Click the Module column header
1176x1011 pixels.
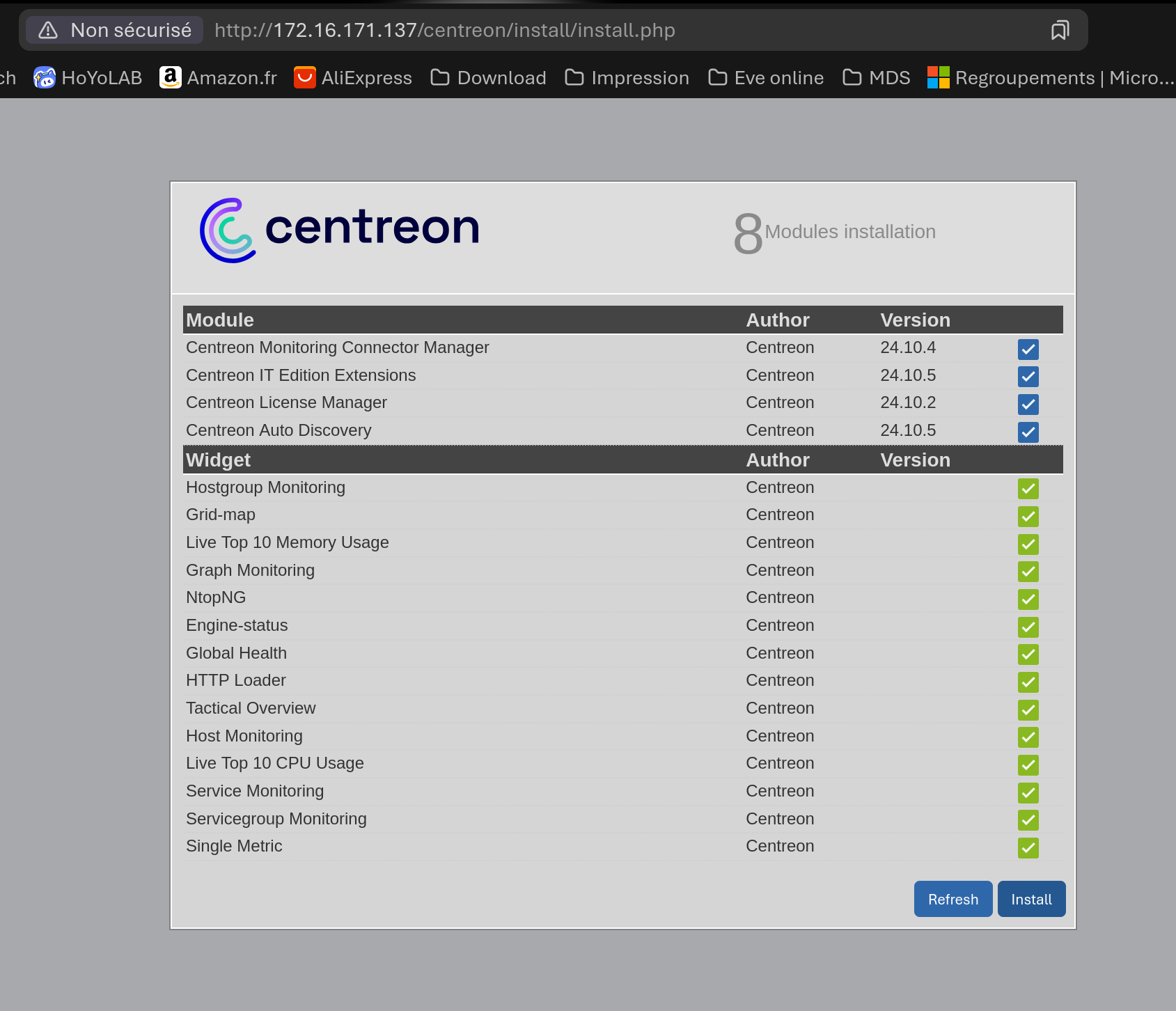(220, 320)
